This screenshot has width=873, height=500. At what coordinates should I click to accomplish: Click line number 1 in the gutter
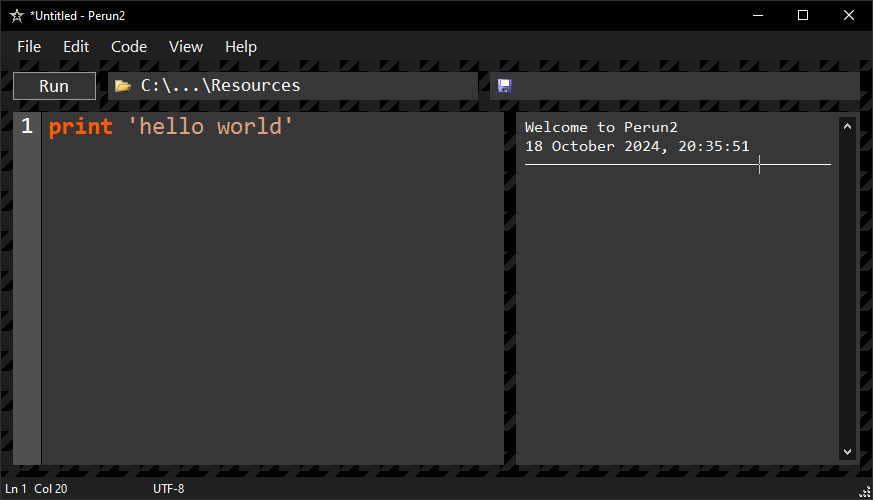tap(27, 126)
